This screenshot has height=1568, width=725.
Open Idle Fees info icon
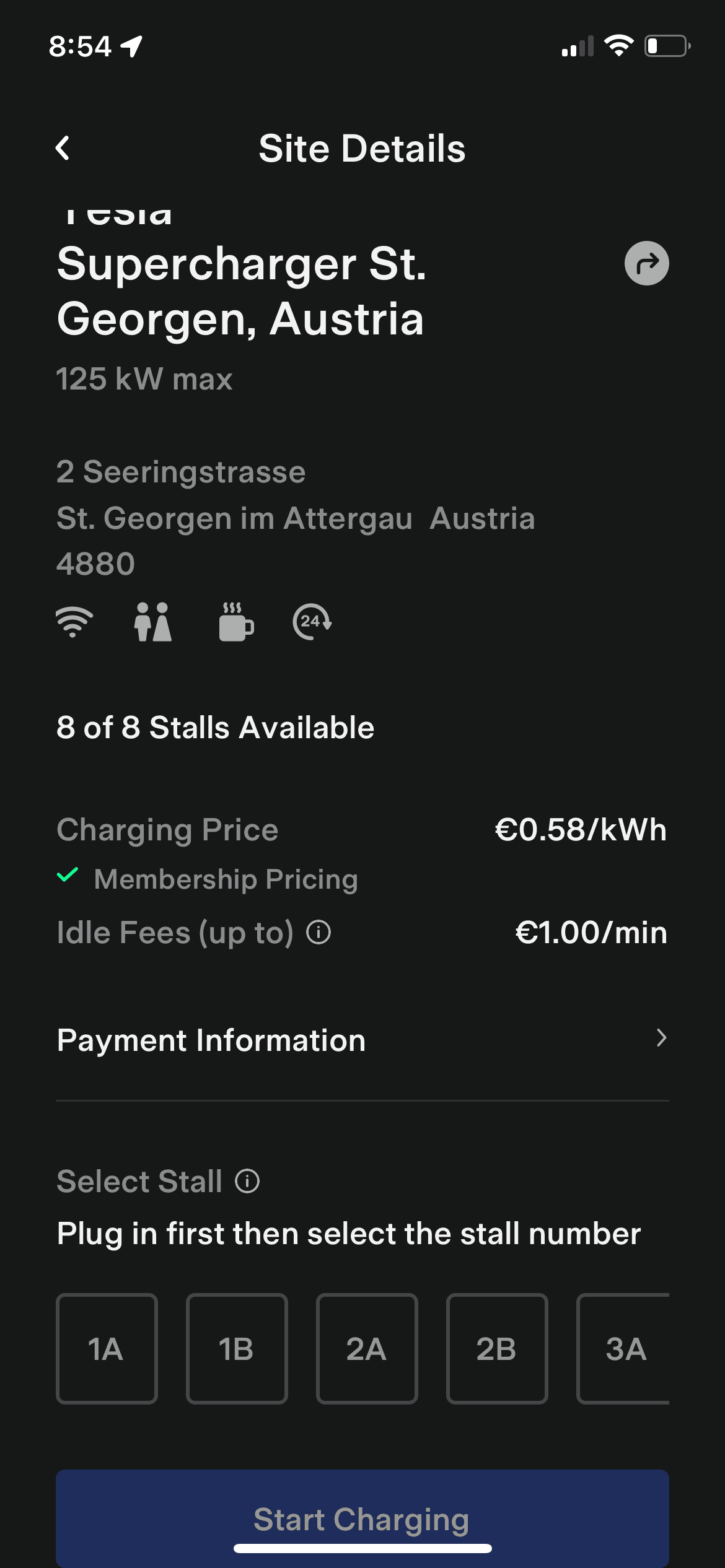(x=319, y=932)
